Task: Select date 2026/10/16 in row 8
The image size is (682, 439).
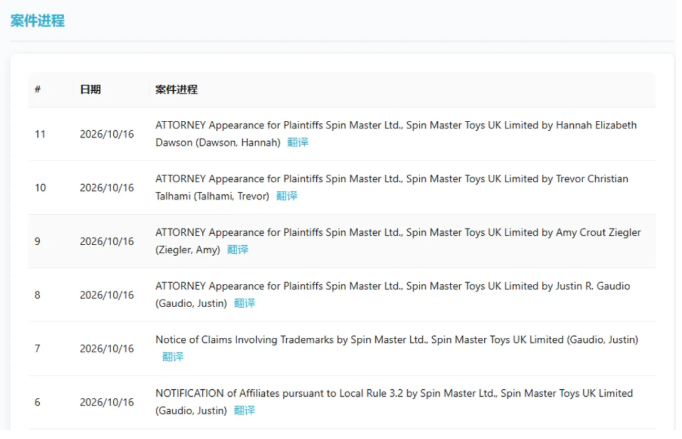Action: pos(107,295)
